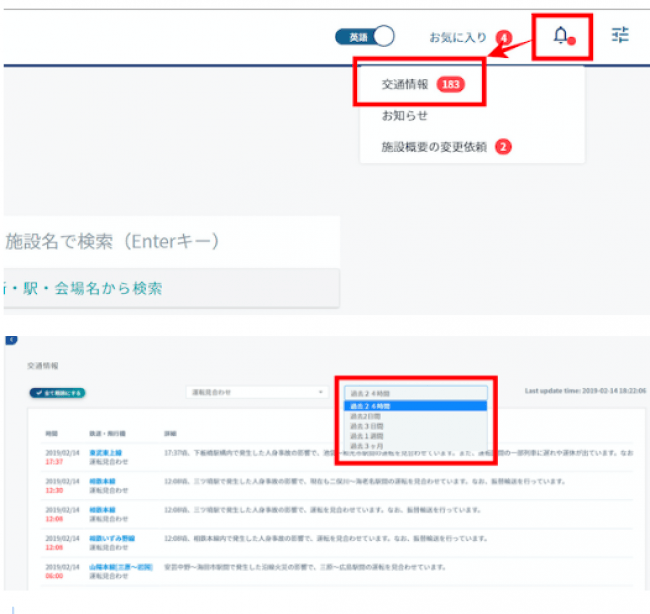This screenshot has height=614, width=650.
Task: Click the 施設名で検索 search field
Action: [x=172, y=242]
